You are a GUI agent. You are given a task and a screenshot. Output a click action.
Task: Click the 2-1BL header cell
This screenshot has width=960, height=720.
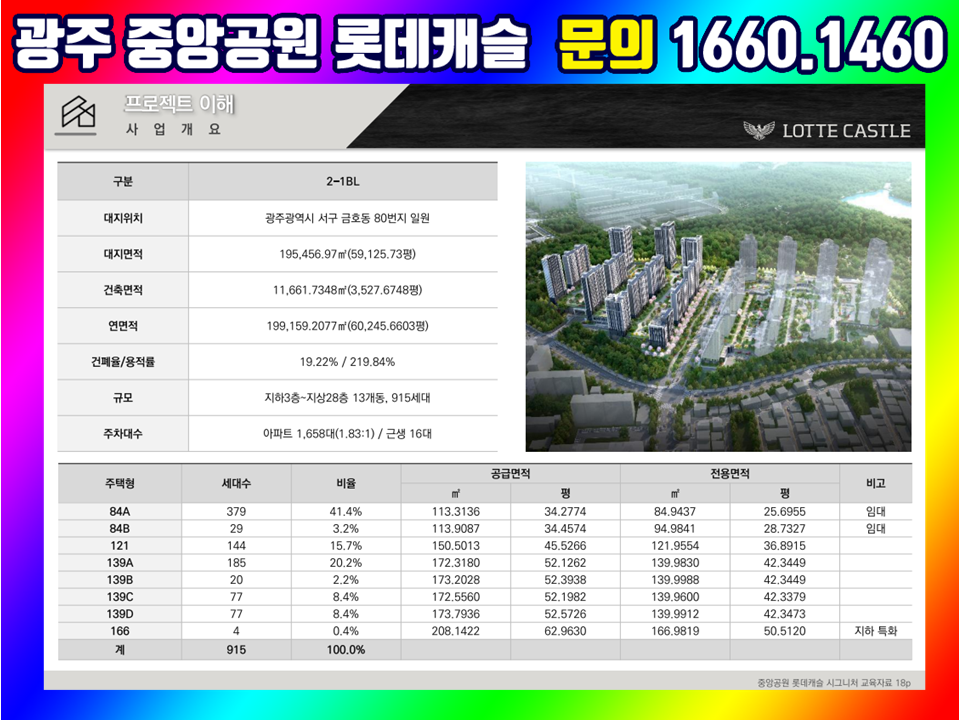point(343,182)
